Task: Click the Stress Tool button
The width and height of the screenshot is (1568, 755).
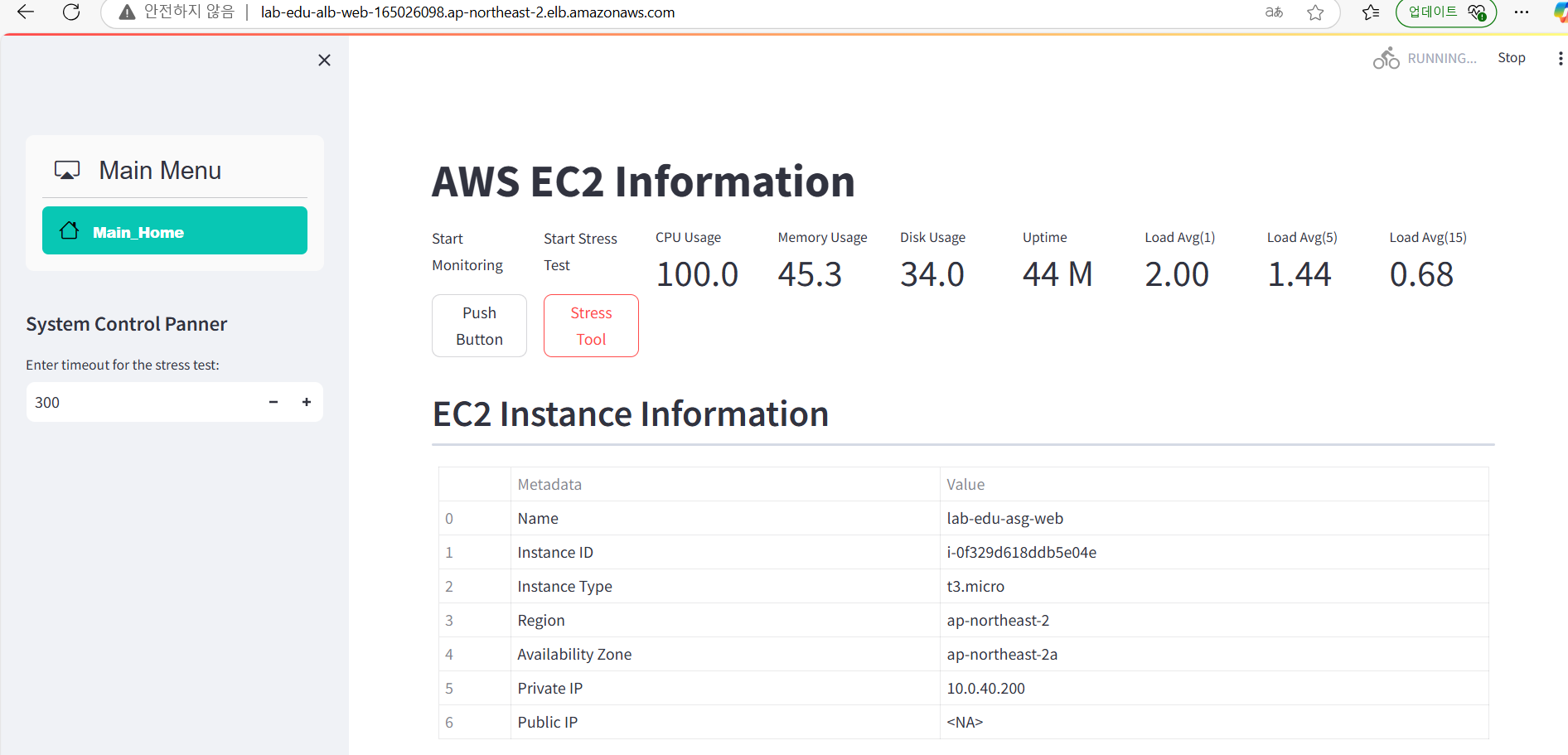Action: pos(591,326)
